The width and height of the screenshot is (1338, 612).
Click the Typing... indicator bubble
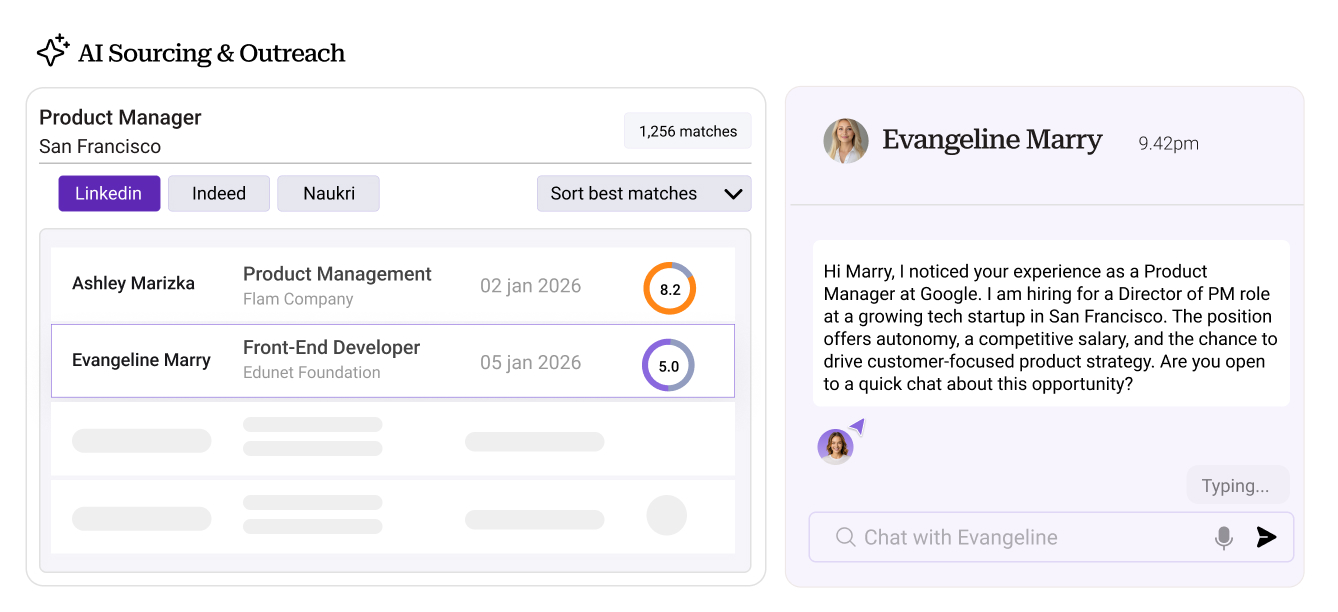(x=1237, y=486)
